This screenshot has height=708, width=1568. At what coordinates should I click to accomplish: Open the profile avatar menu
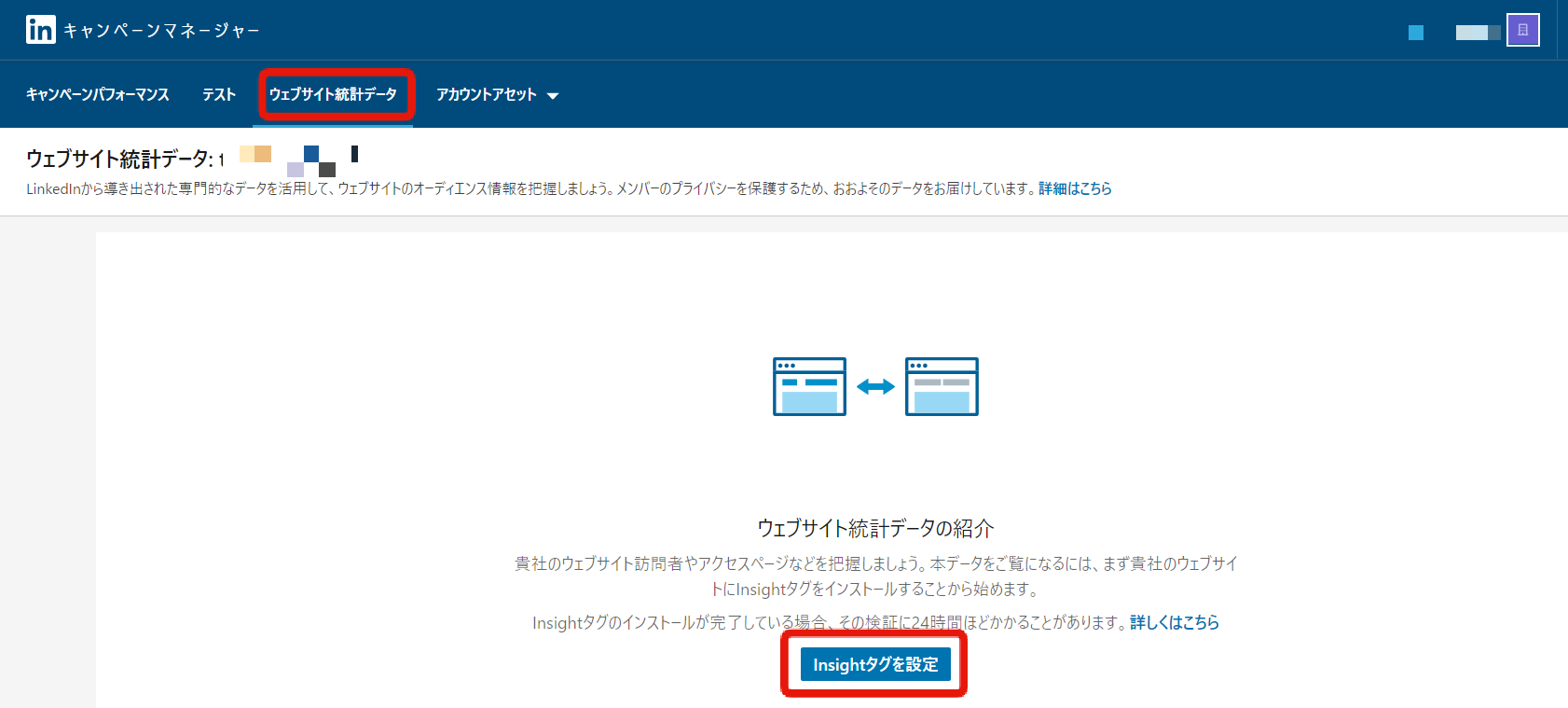(x=1523, y=30)
